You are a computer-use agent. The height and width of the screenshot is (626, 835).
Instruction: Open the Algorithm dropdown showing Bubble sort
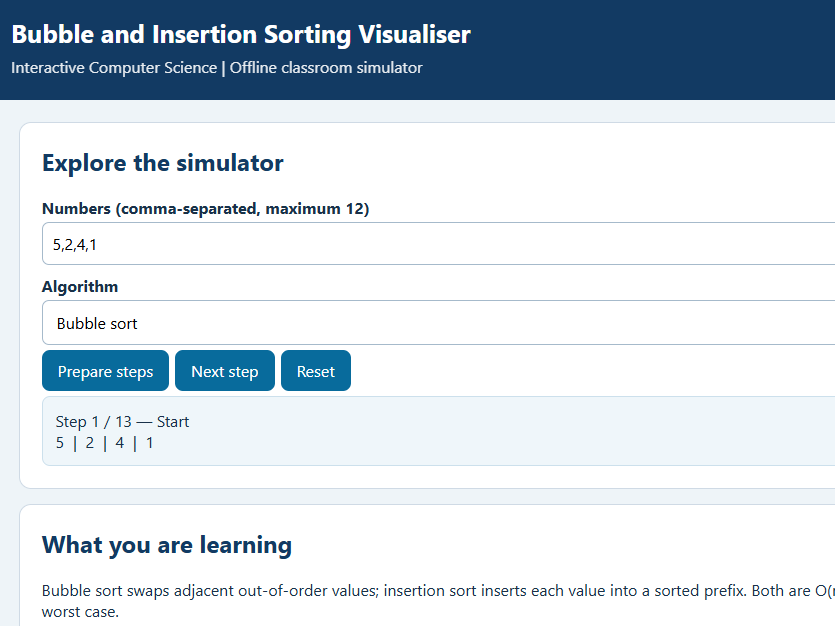pos(438,323)
